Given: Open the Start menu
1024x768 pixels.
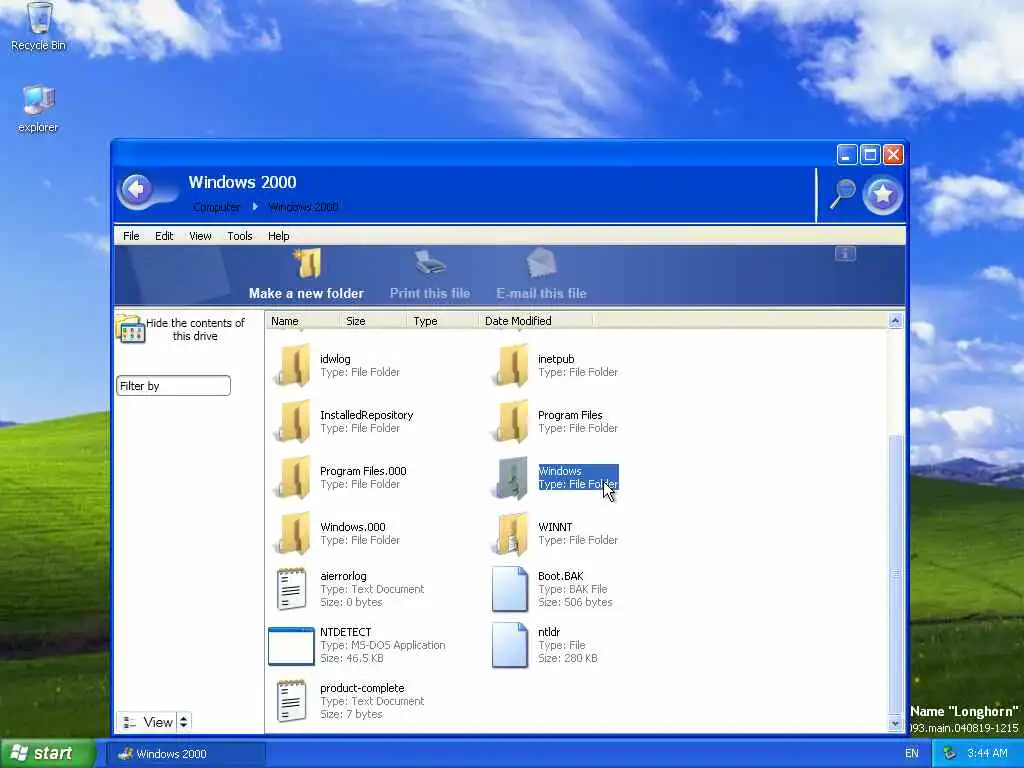Looking at the screenshot, I should click(47, 754).
